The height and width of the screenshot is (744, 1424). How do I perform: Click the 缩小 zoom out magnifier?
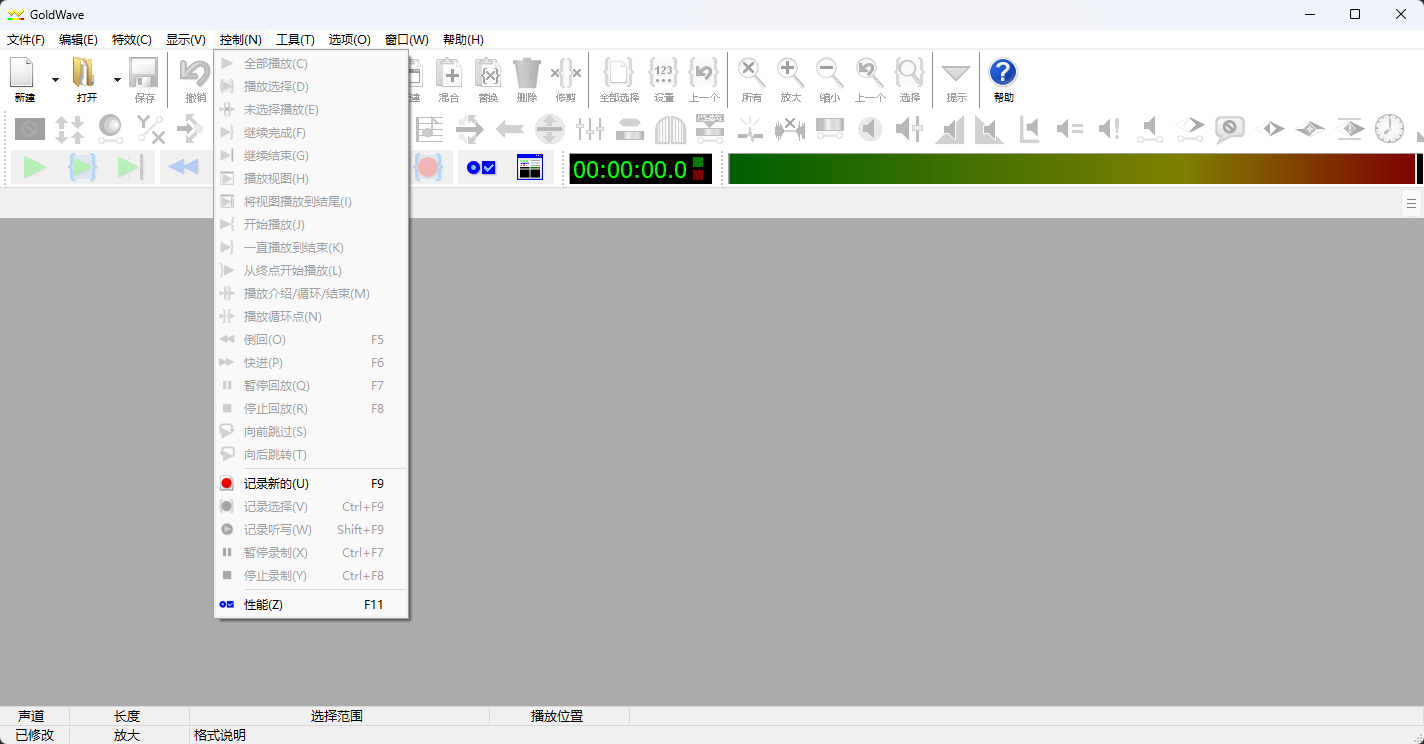click(829, 74)
